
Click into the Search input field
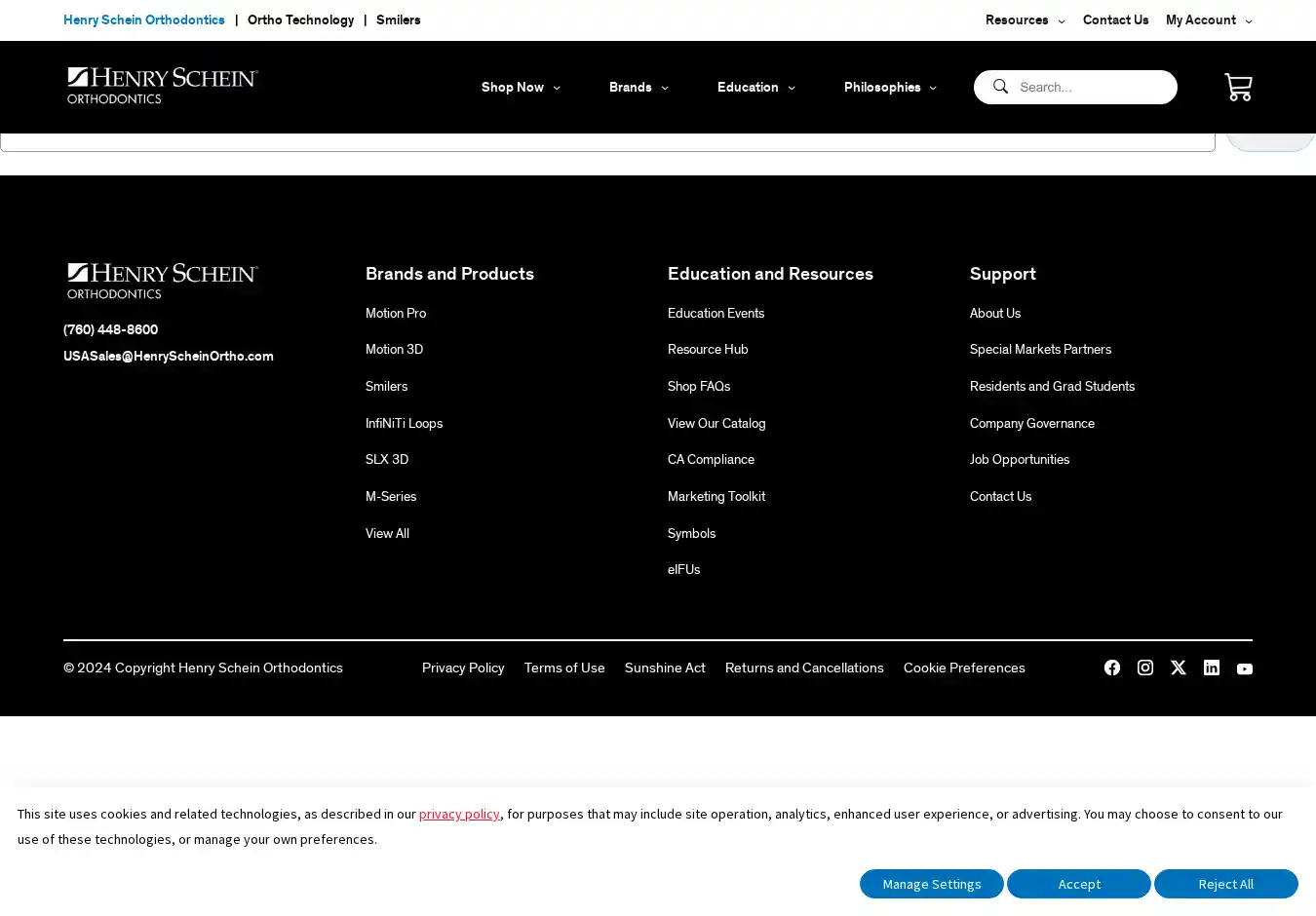coord(1092,87)
